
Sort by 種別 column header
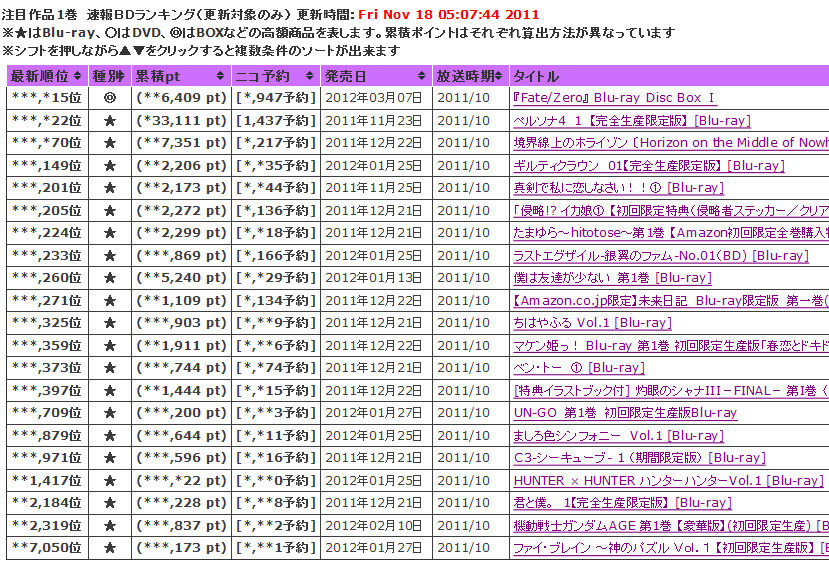point(109,76)
